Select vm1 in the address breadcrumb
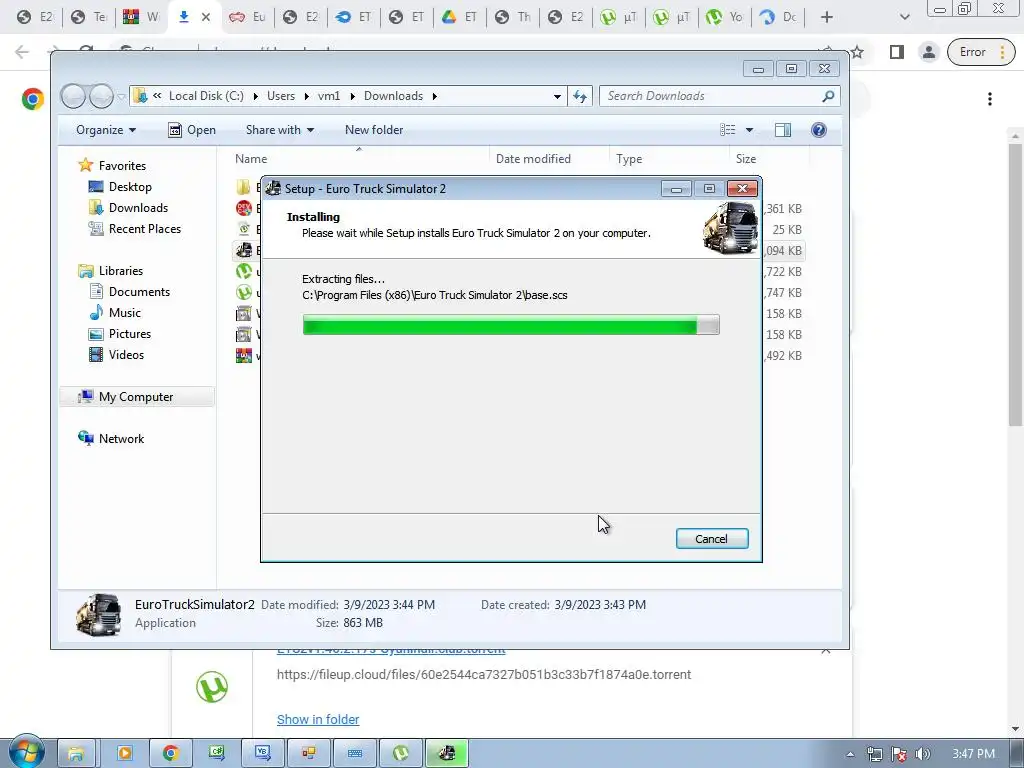 point(328,96)
